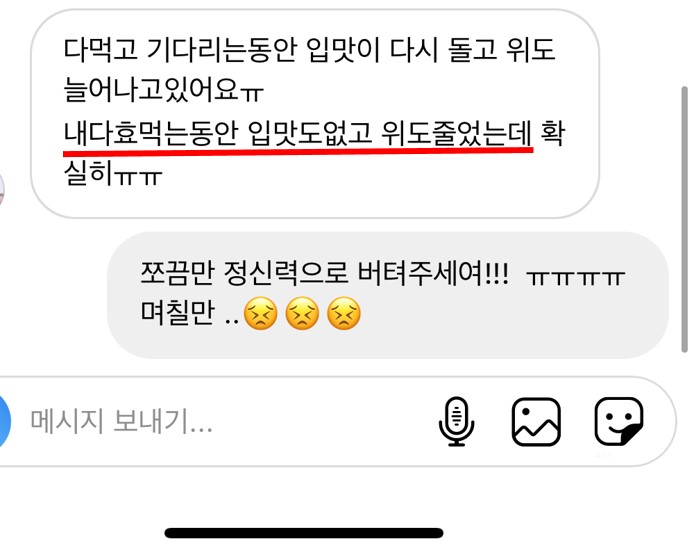Select the middle persevering face emoji
Image resolution: width=694 pixels, height=555 pixels.
click(302, 313)
